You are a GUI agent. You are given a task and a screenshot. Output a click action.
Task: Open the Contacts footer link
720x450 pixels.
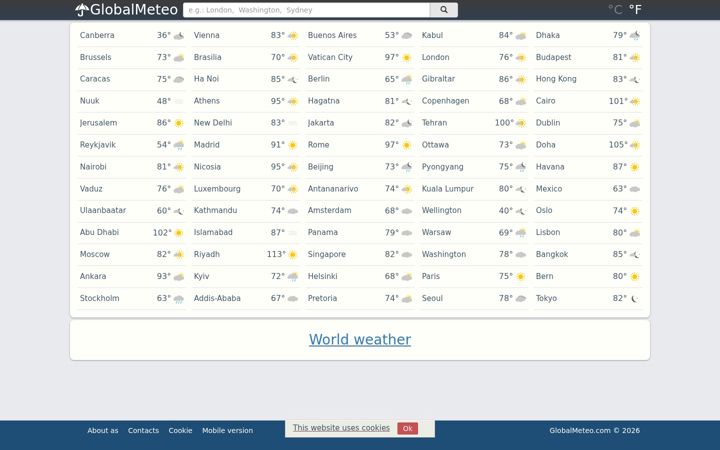click(x=143, y=430)
